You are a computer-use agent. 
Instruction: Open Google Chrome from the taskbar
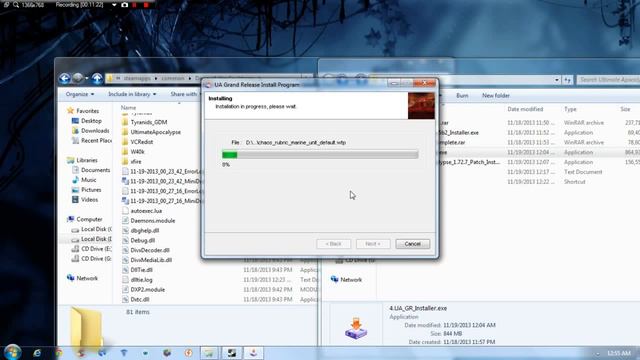(x=59, y=353)
